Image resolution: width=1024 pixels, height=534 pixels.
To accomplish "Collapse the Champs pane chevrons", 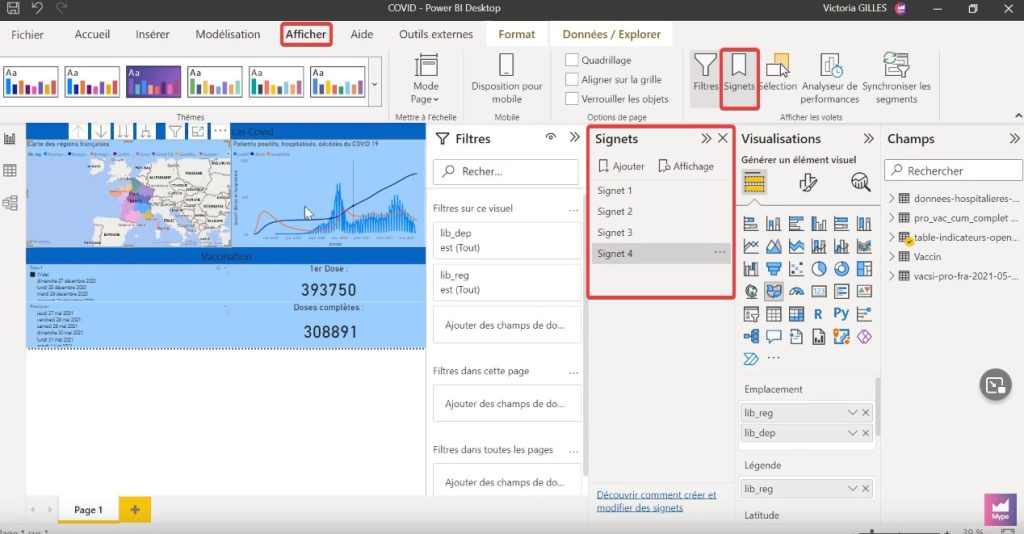I will coord(1014,138).
